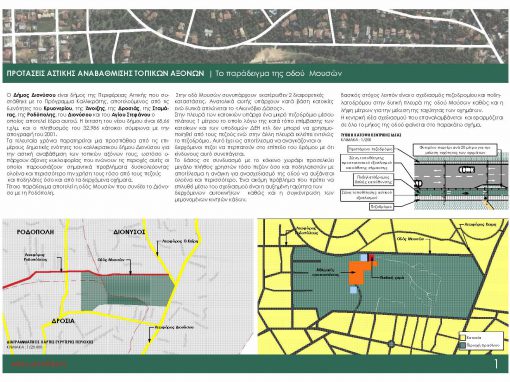510x382 pixels.
Task: Click the 'Οδός Μουσών' label on the grey area map
Action: [111, 259]
